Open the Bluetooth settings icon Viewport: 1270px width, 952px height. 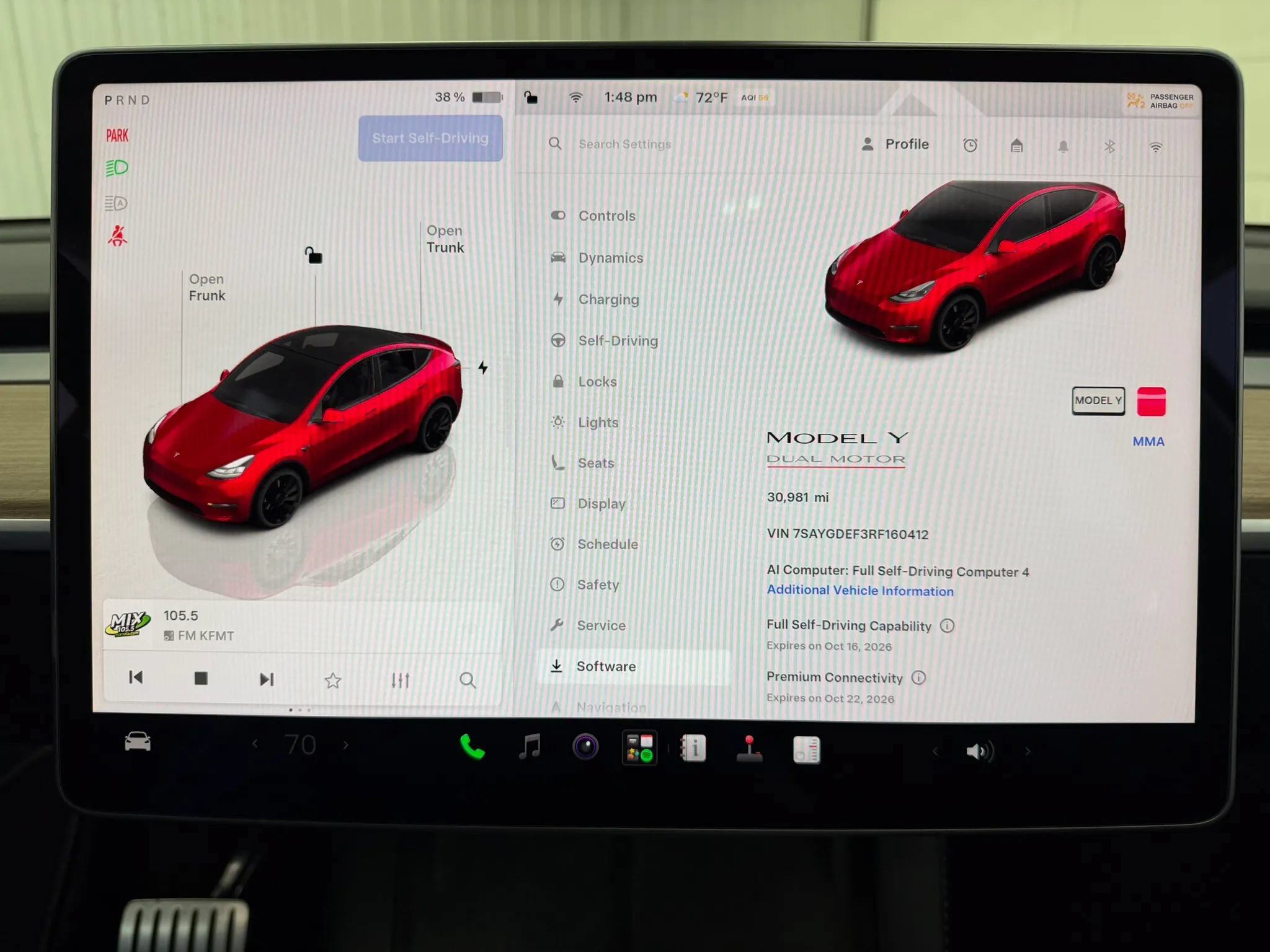point(1109,147)
